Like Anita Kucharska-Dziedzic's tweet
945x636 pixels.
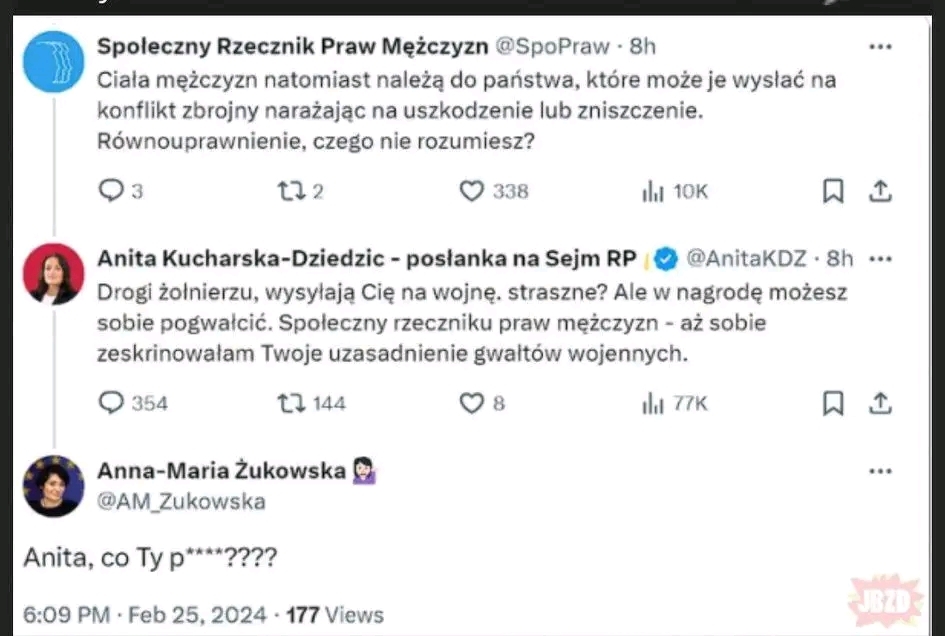[471, 403]
